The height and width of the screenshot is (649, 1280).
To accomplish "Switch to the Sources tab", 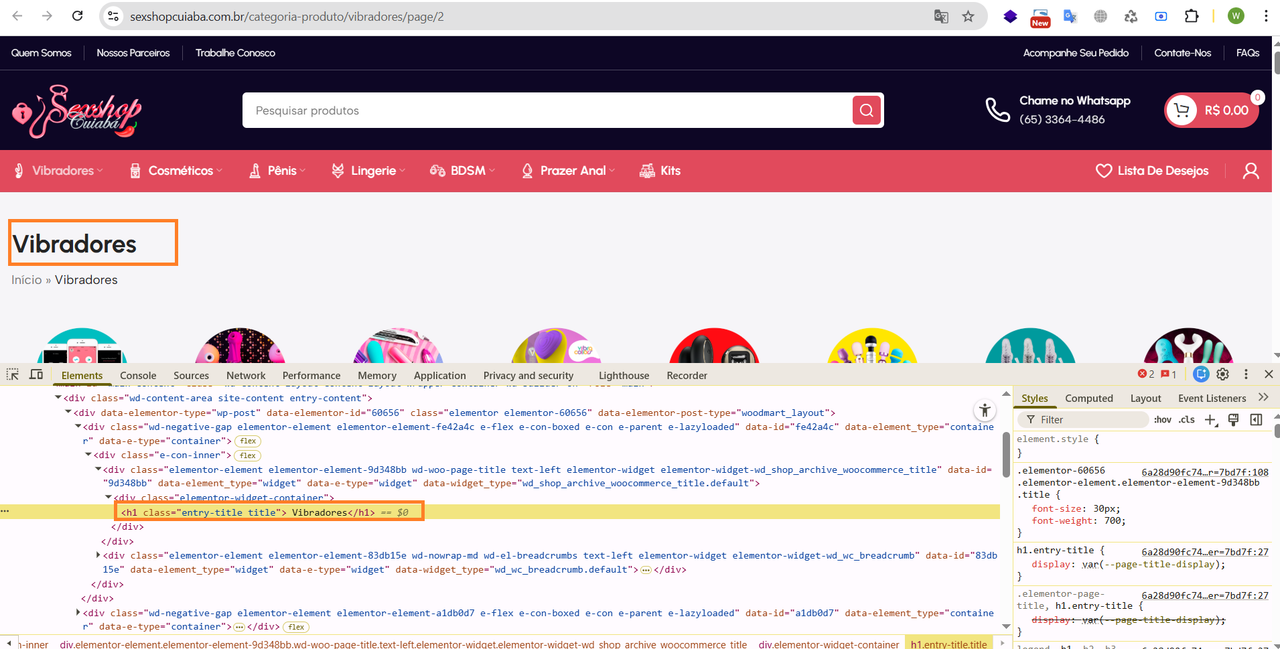I will (x=191, y=376).
